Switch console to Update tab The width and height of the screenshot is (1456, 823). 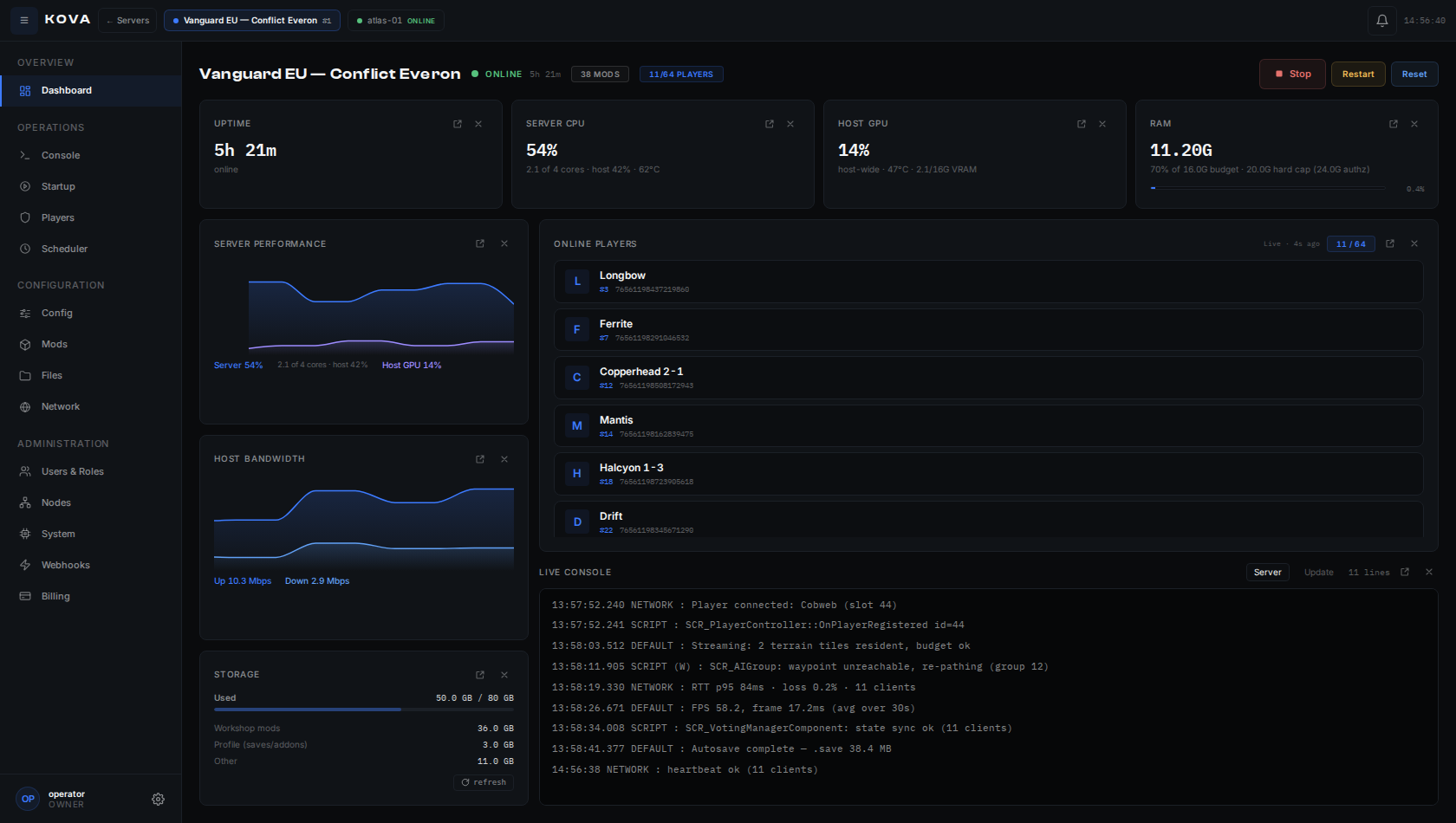click(1319, 572)
